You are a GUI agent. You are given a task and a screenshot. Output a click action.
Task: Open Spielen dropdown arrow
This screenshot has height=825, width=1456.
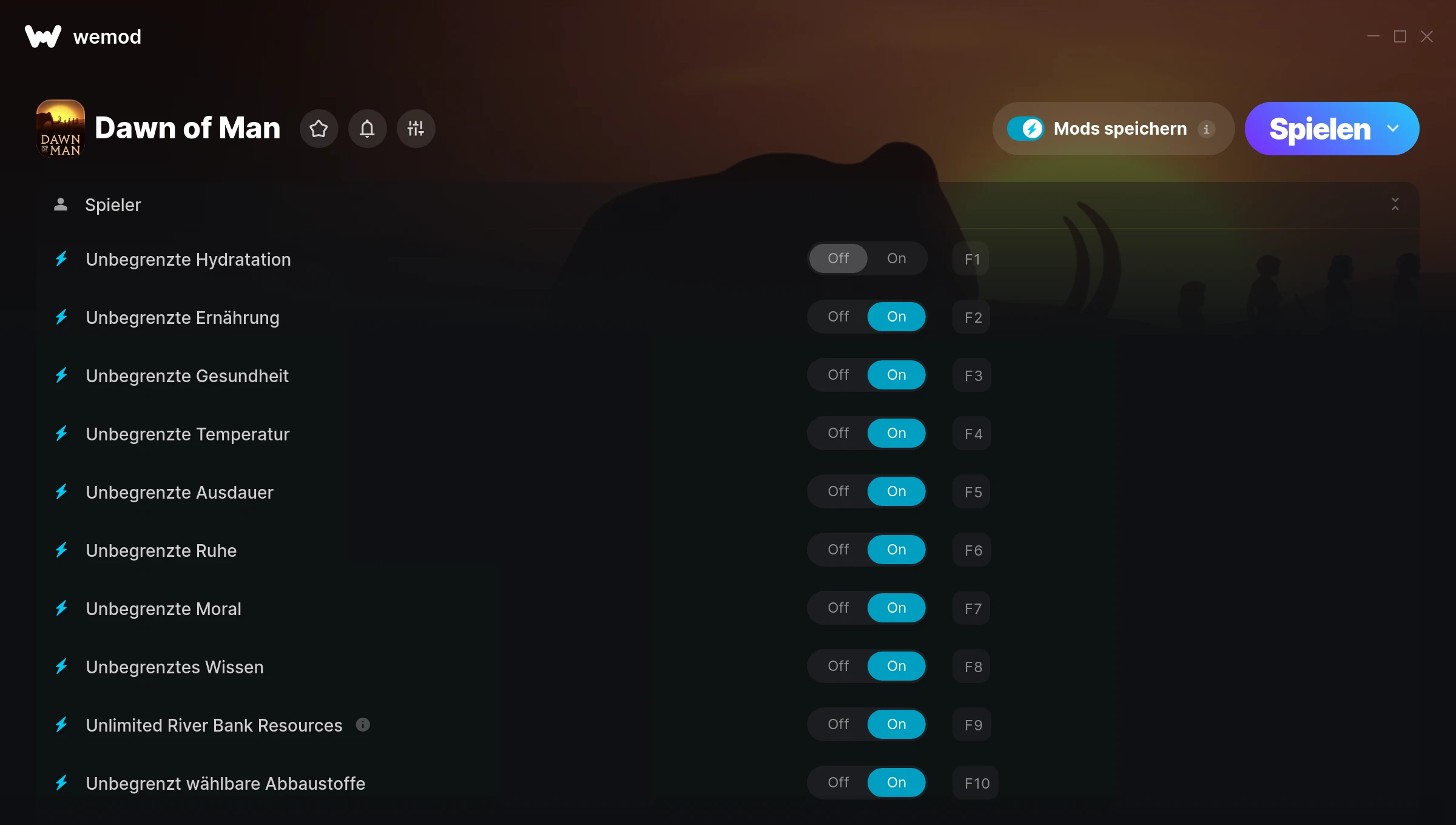click(1393, 129)
